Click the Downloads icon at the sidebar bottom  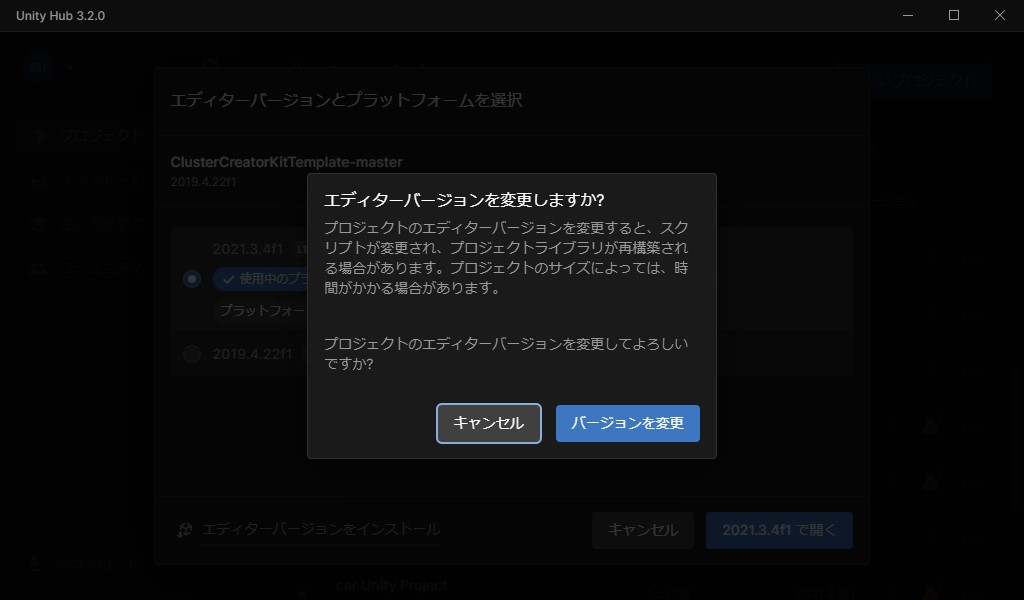36,563
